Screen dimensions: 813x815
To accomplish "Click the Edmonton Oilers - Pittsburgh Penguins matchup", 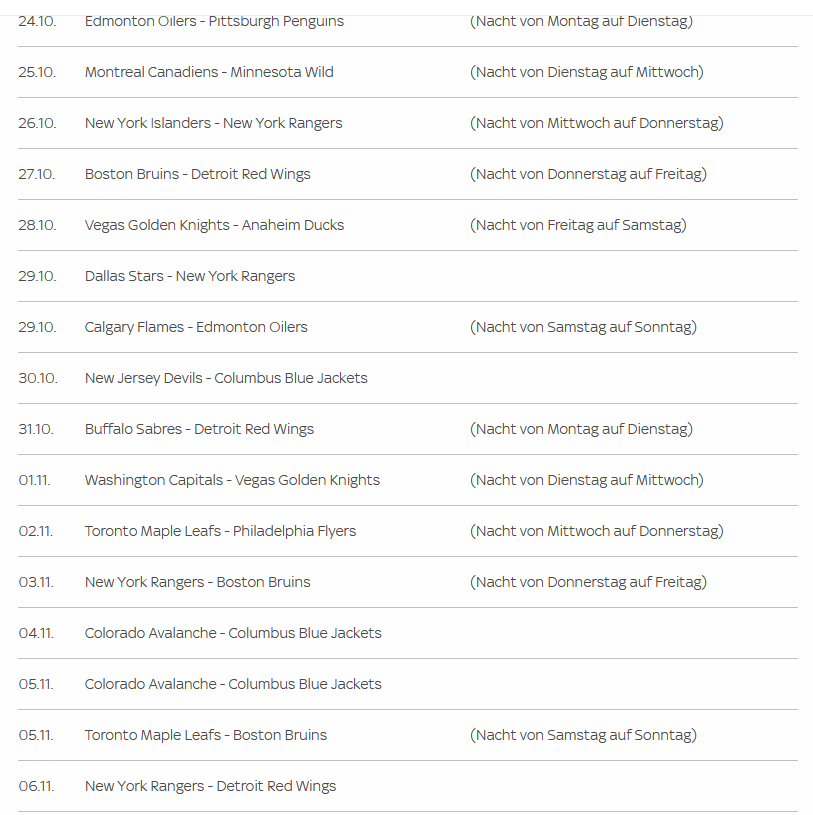I will pos(214,21).
